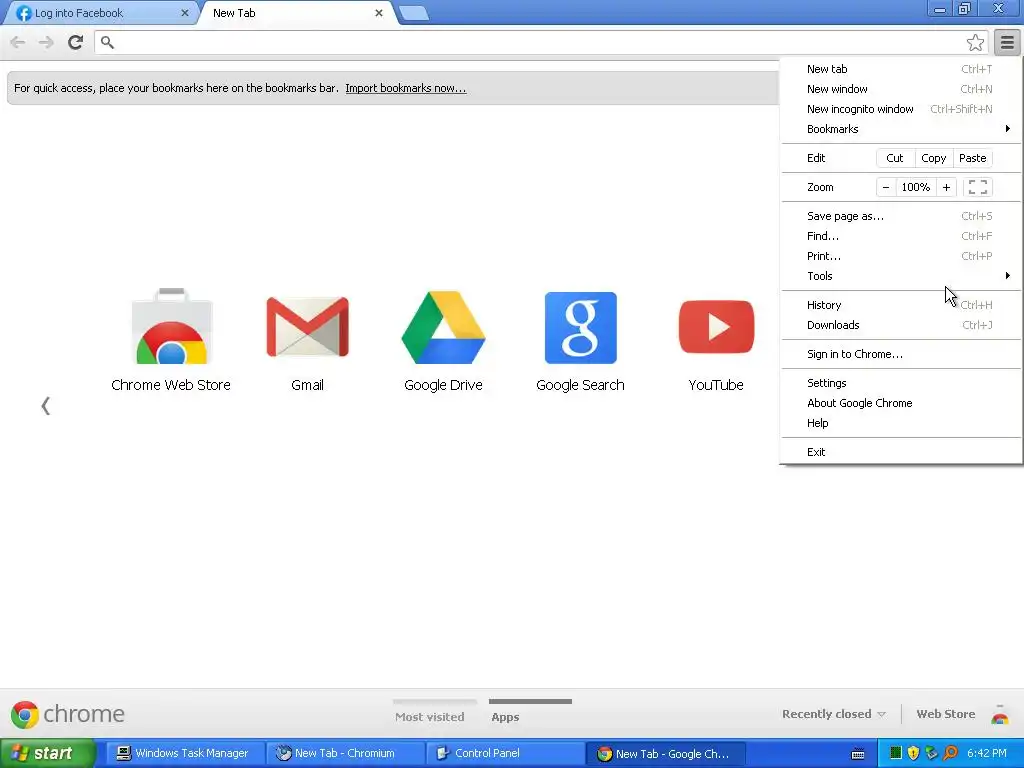Select Print... from the menu
This screenshot has height=768, width=1024.
pyautogui.click(x=902, y=256)
